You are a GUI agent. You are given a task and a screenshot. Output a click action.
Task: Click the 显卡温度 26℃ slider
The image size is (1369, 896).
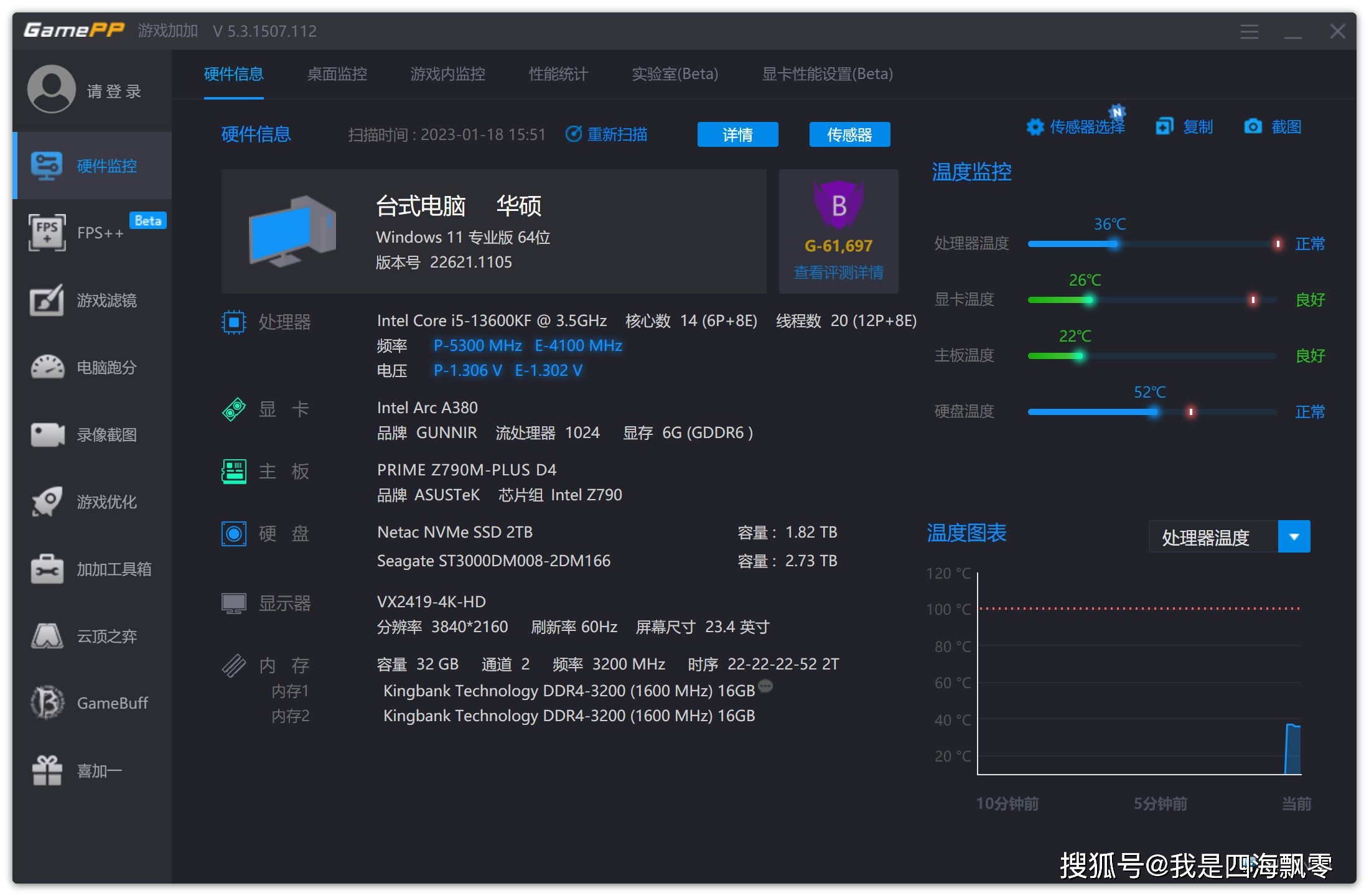pos(1152,300)
